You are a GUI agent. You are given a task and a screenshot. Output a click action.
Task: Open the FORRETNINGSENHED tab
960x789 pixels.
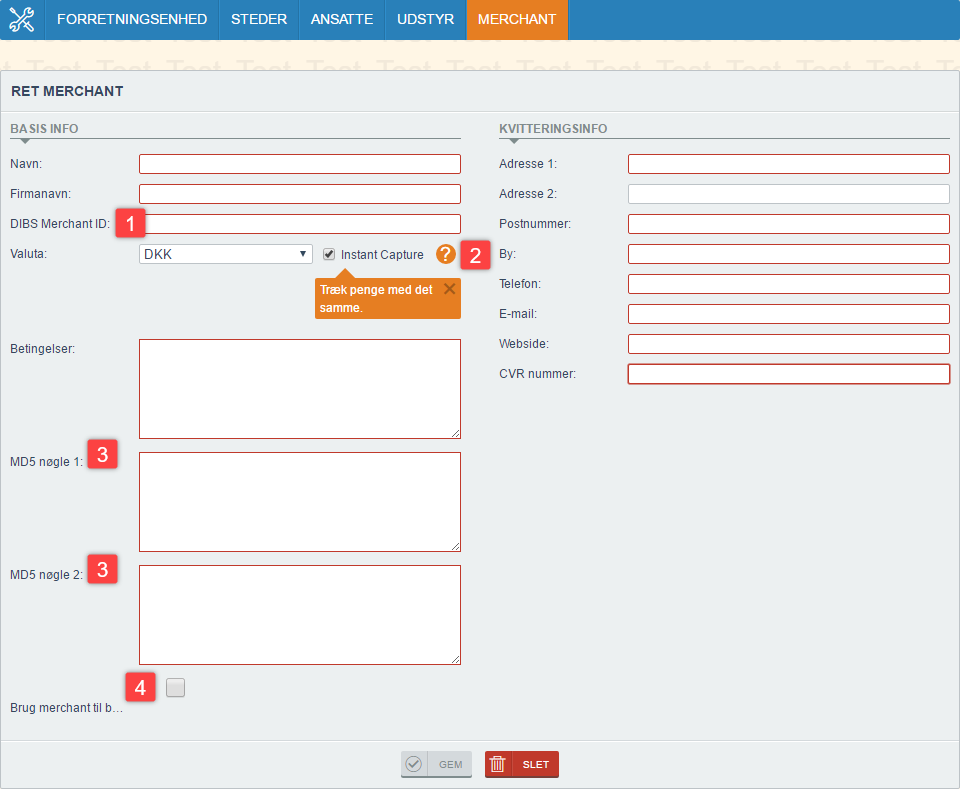pyautogui.click(x=132, y=20)
